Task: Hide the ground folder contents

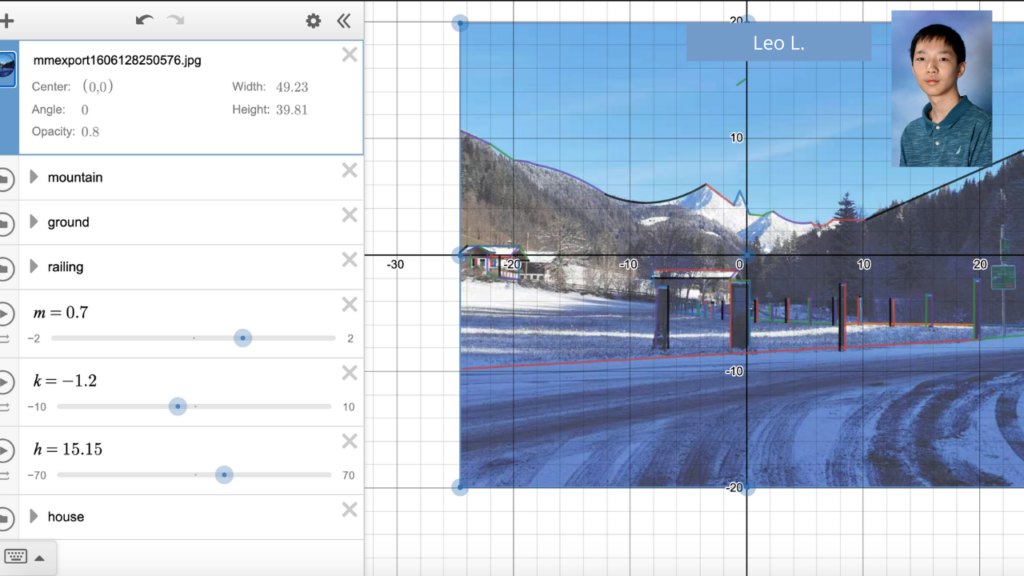Action: point(5,223)
